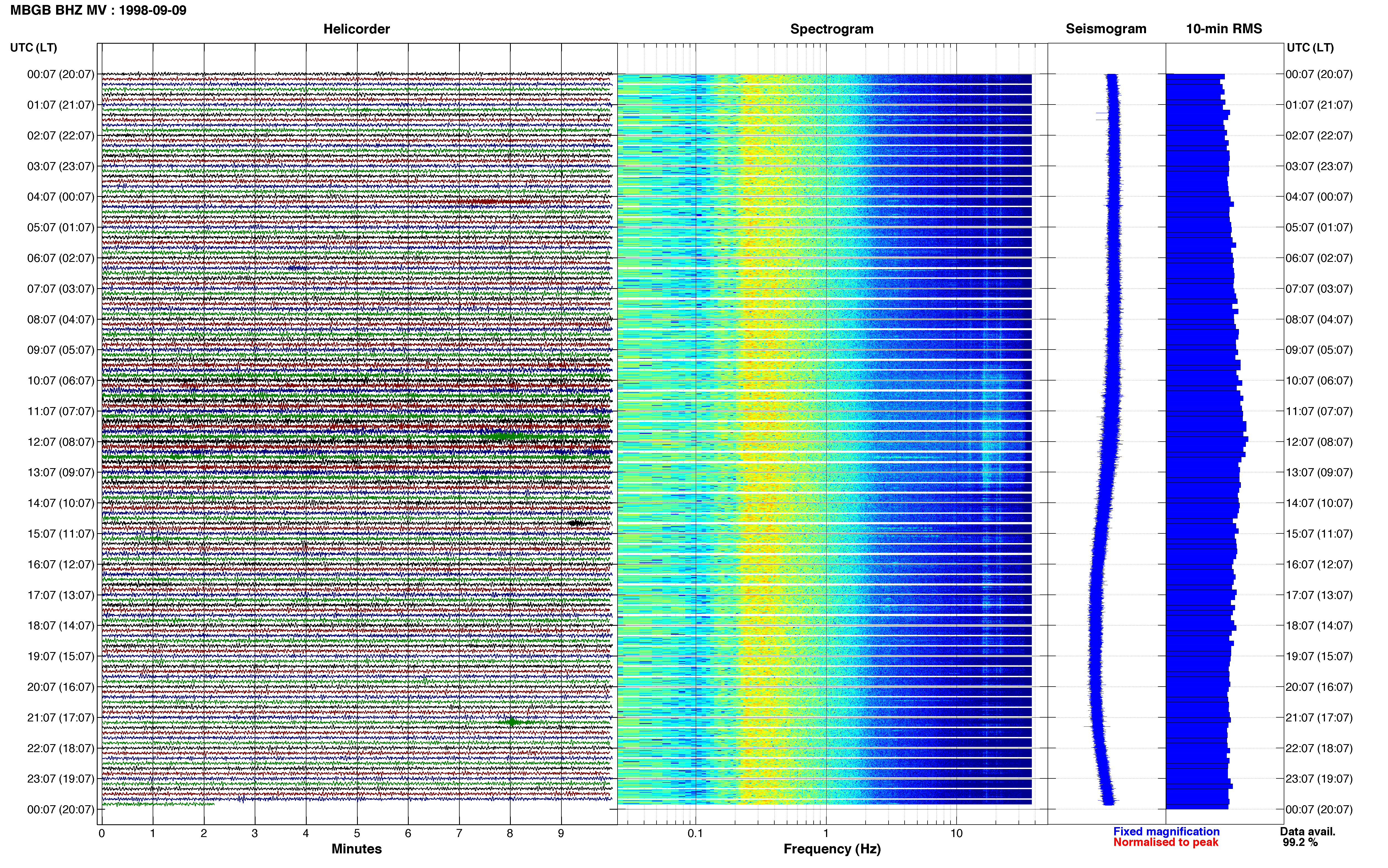Click the '5' minutes tick label
The width and height of the screenshot is (1388, 868).
(x=357, y=833)
